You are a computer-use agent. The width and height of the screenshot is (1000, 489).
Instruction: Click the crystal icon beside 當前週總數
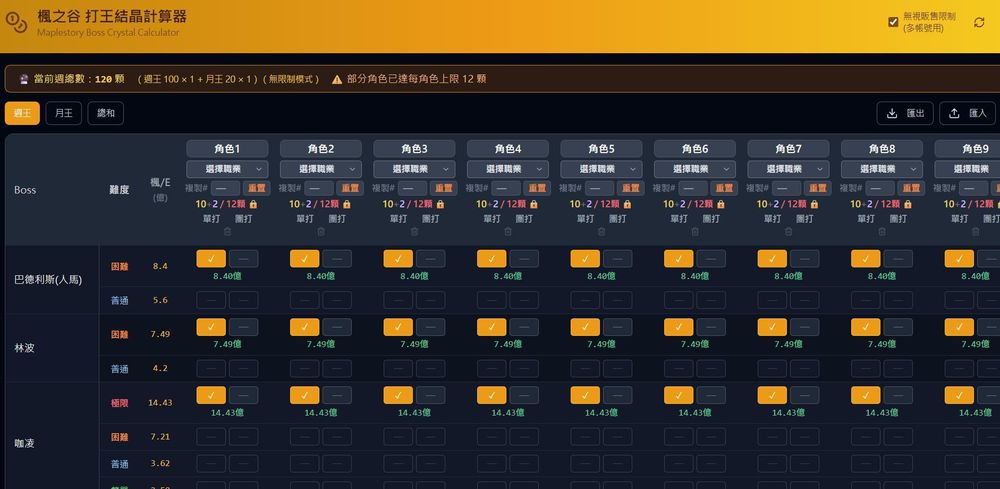click(x=24, y=79)
